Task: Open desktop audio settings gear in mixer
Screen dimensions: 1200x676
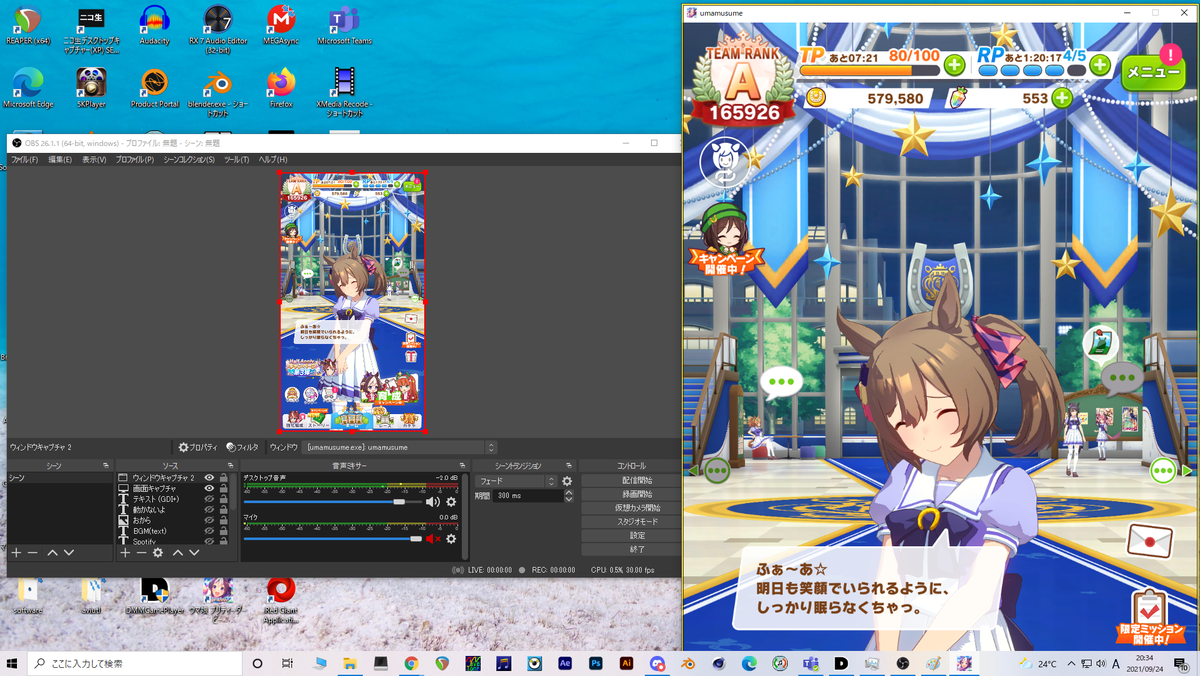Action: (451, 502)
